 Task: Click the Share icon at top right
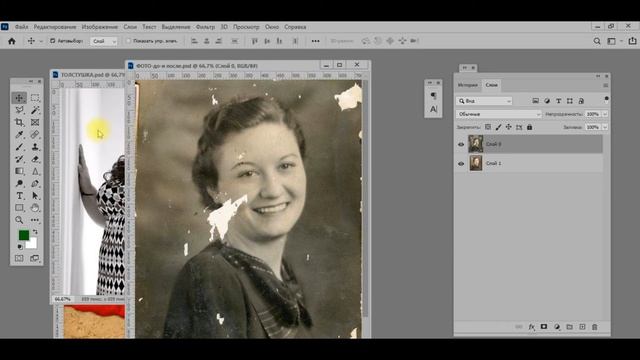click(632, 41)
